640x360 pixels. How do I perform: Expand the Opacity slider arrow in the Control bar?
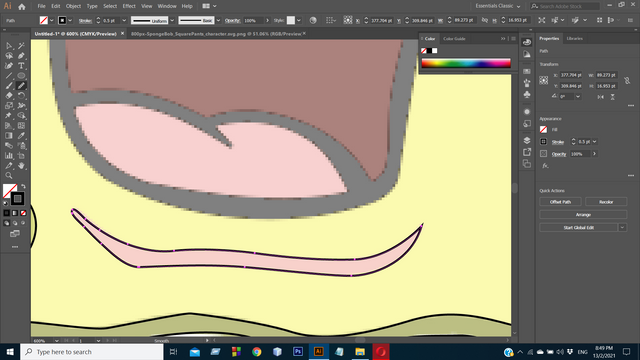click(267, 20)
